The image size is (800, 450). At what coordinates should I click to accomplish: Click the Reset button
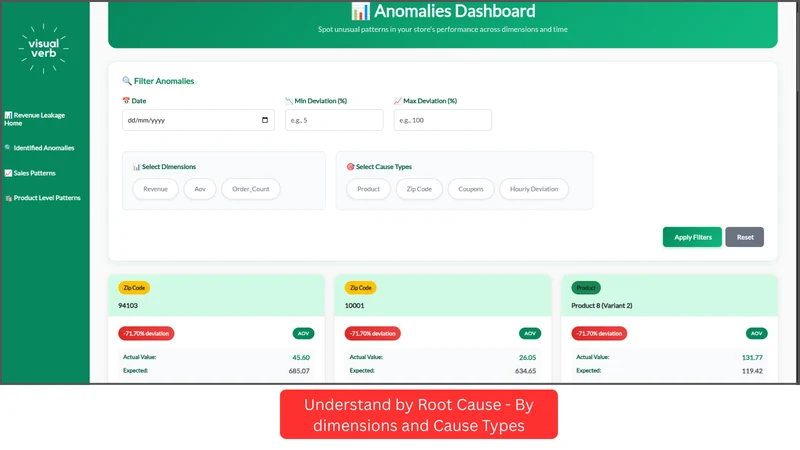(x=745, y=237)
